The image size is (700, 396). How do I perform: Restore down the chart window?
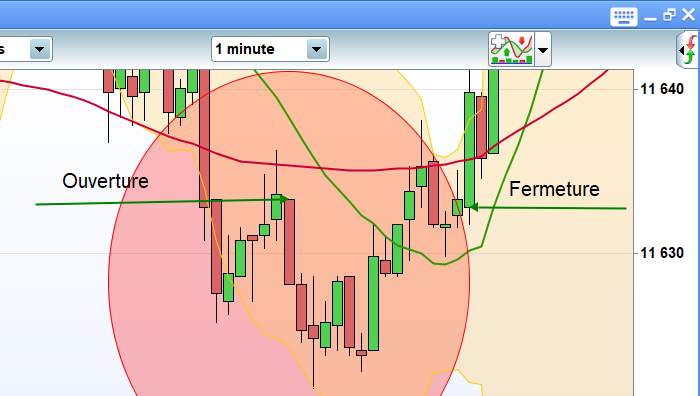tap(669, 16)
